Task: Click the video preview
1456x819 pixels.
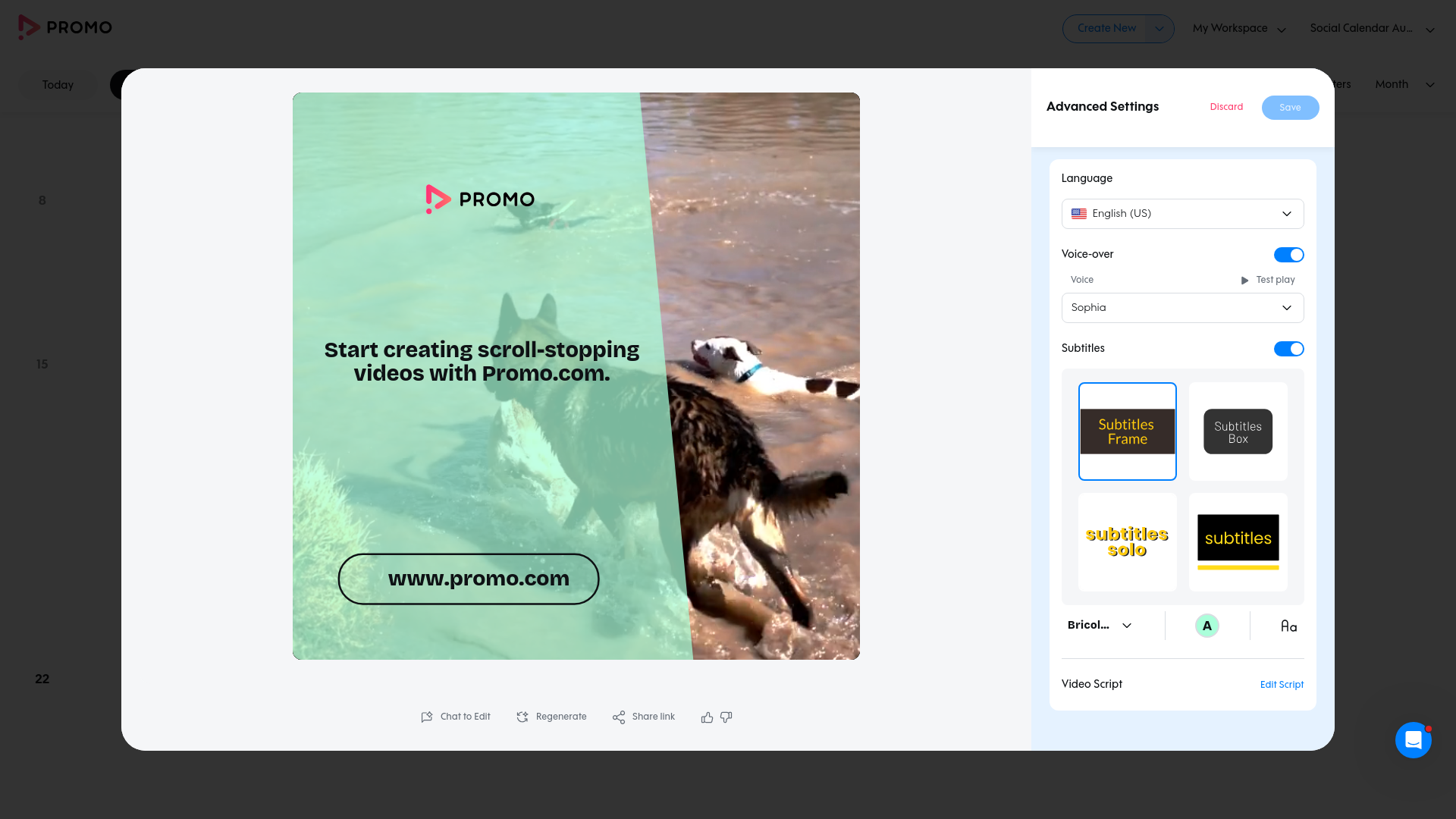Action: tap(576, 376)
